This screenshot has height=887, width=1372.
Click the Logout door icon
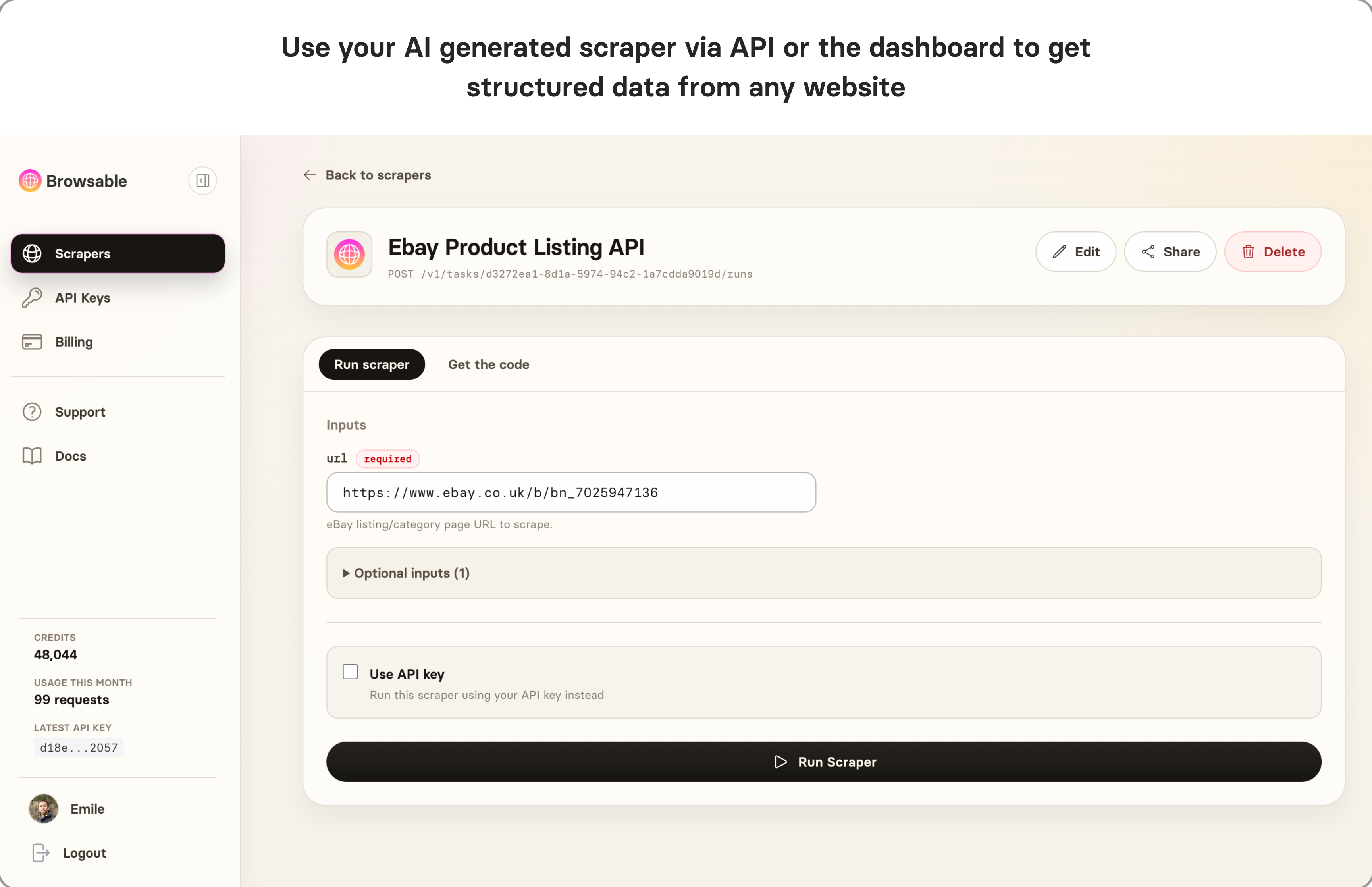[41, 853]
